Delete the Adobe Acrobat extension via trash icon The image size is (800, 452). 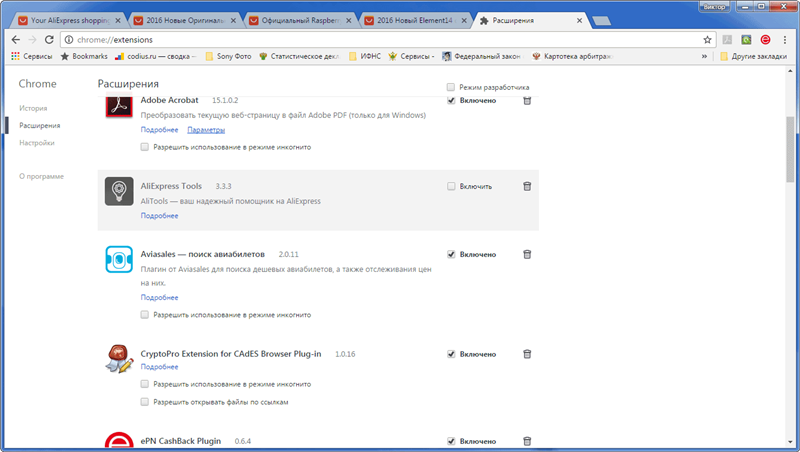[527, 100]
